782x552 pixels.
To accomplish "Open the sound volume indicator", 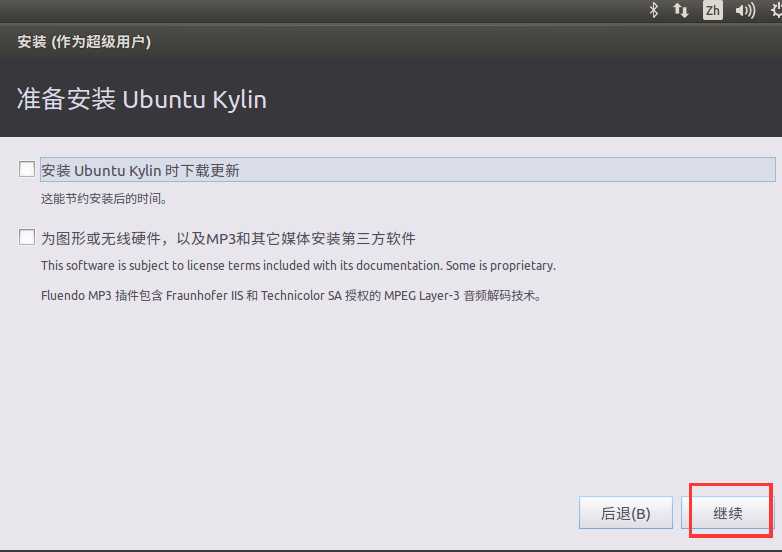I will point(745,10).
